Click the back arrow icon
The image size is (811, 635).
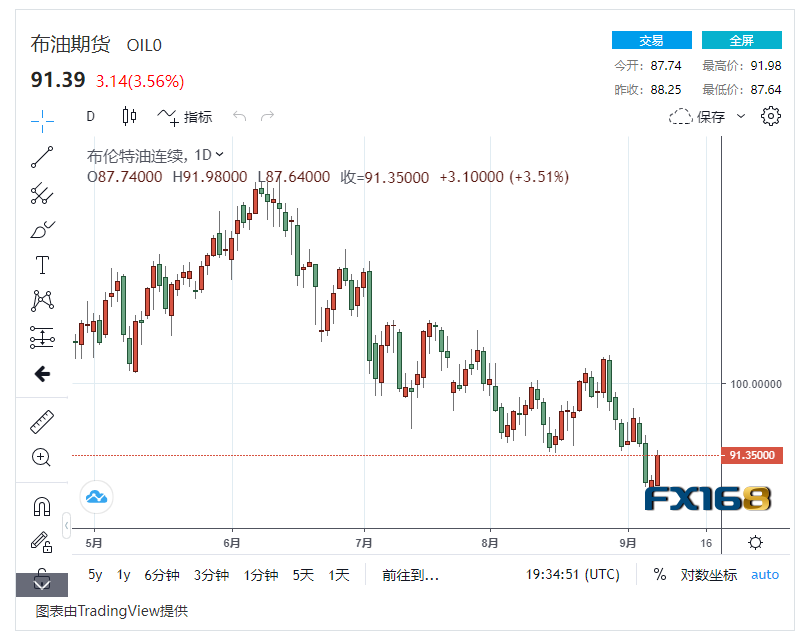pyautogui.click(x=42, y=373)
